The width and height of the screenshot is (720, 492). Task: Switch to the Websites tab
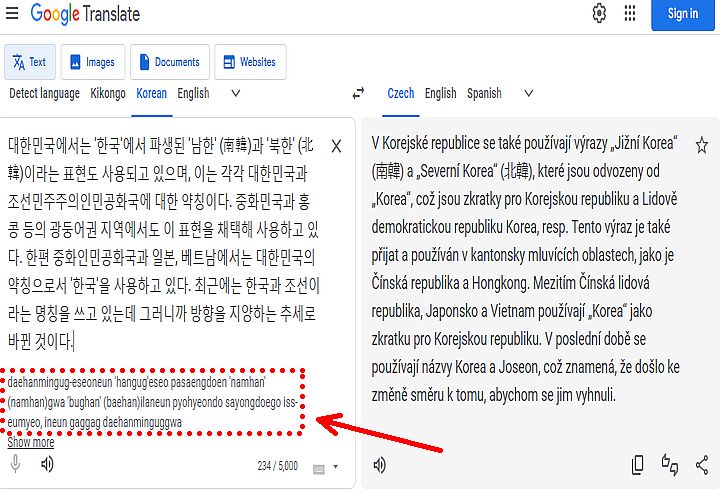(250, 62)
